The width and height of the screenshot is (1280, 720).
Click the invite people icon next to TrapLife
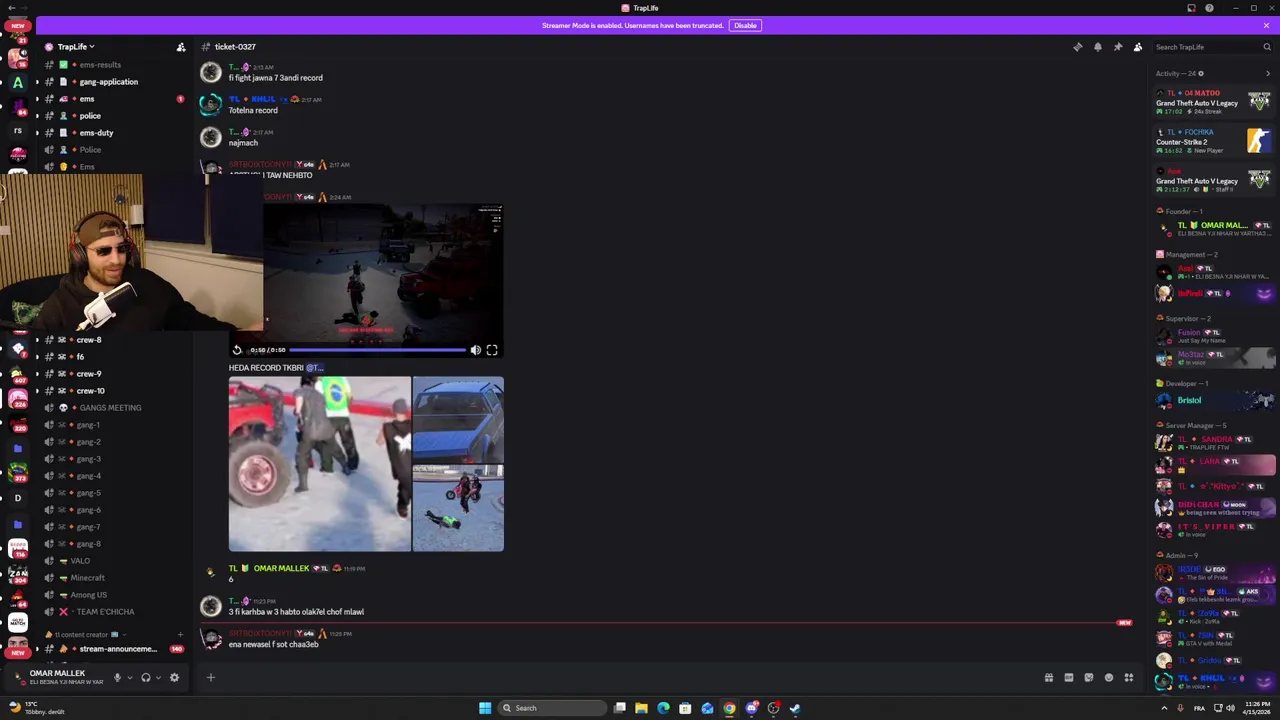point(181,47)
